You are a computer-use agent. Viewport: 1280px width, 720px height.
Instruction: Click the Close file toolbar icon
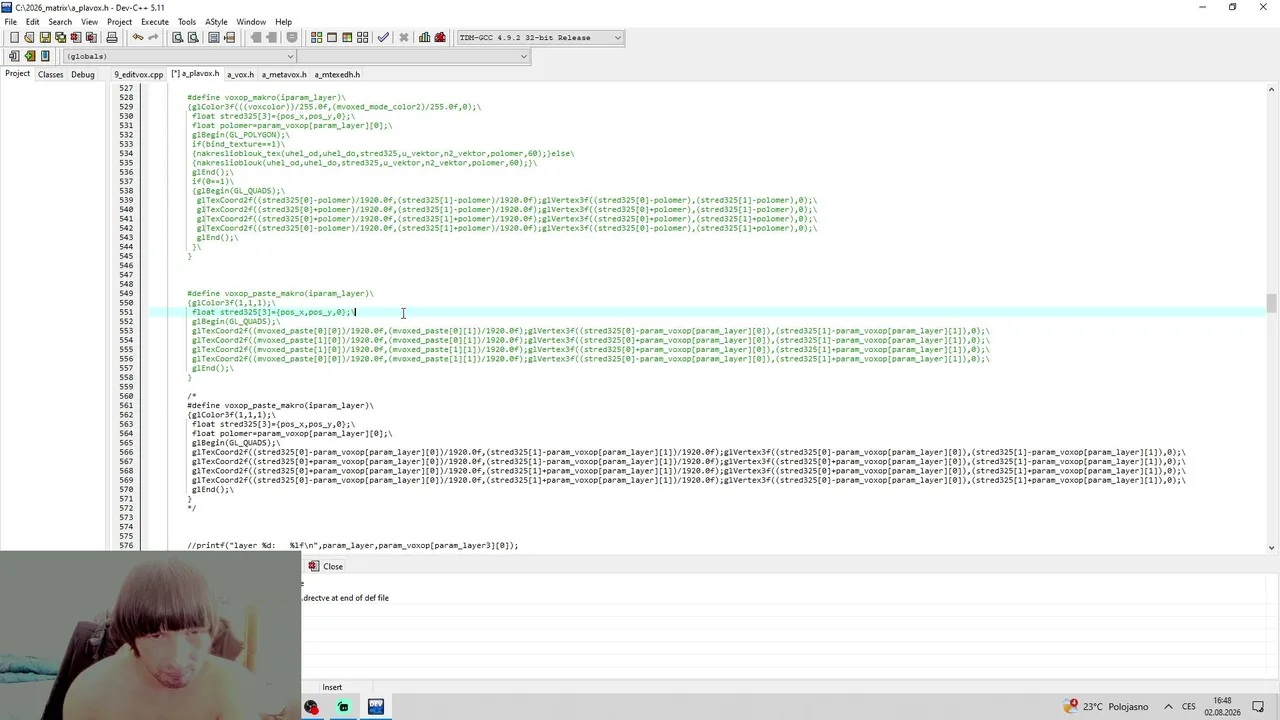(x=75, y=37)
